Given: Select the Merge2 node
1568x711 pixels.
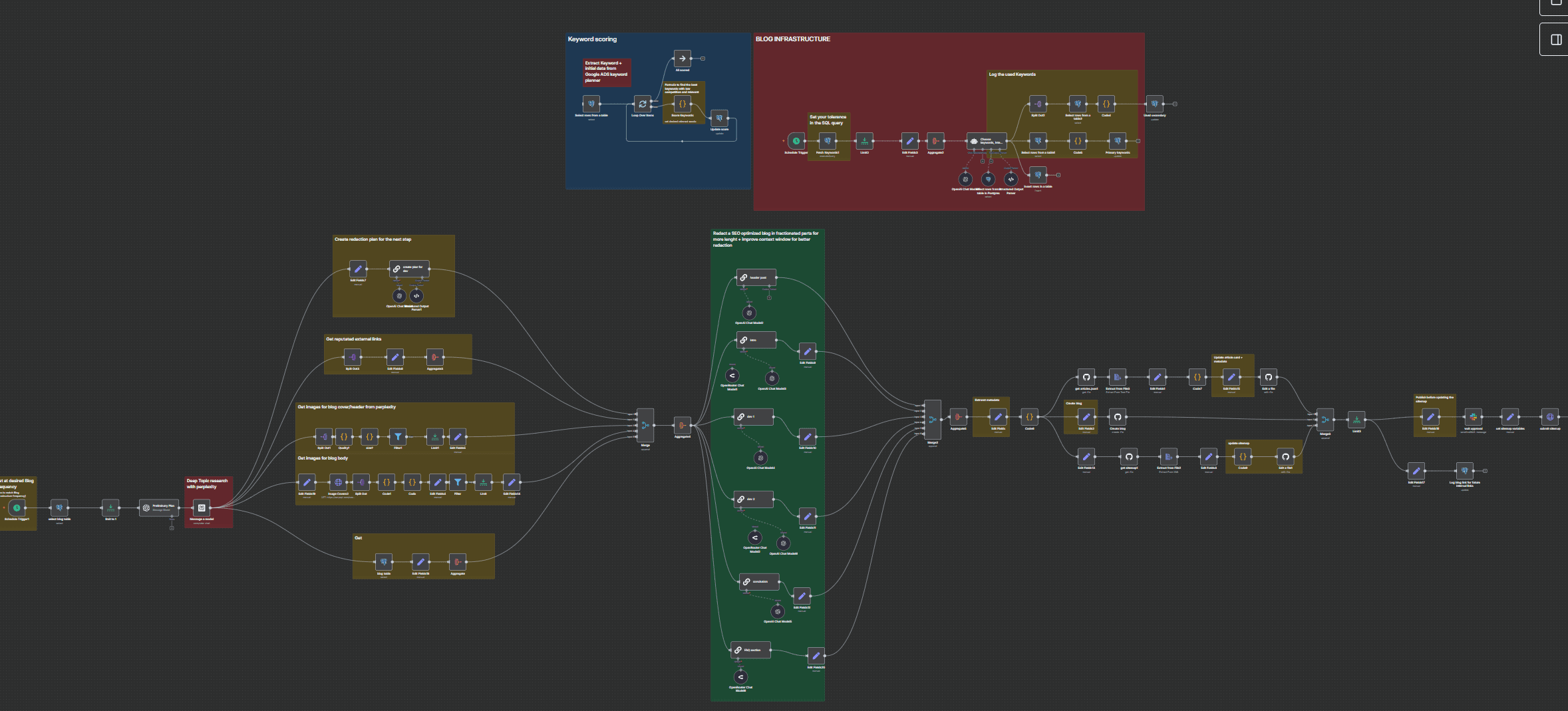Looking at the screenshot, I should pyautogui.click(x=933, y=420).
